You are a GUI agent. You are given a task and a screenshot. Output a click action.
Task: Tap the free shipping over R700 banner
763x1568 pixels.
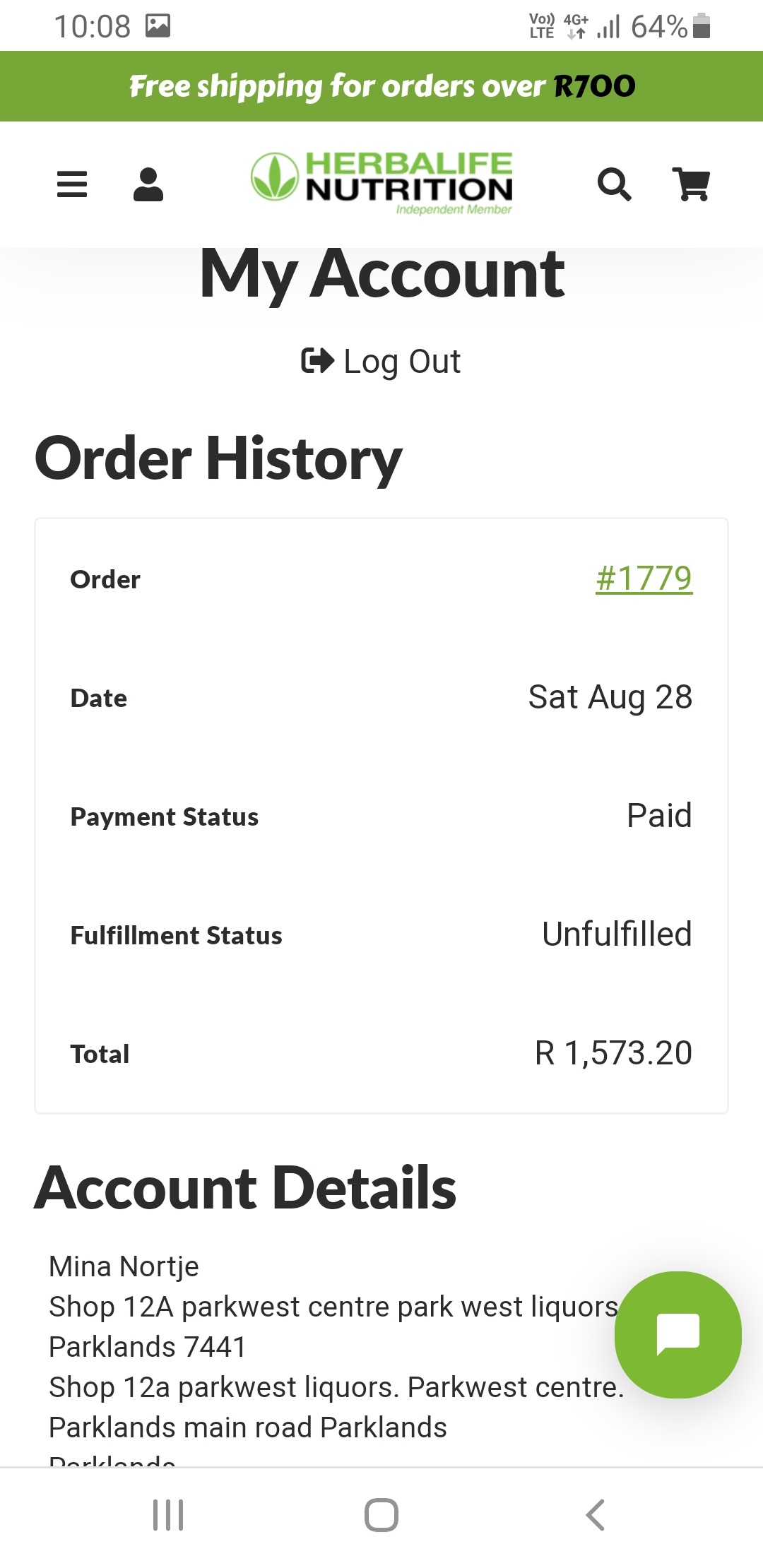(x=381, y=86)
